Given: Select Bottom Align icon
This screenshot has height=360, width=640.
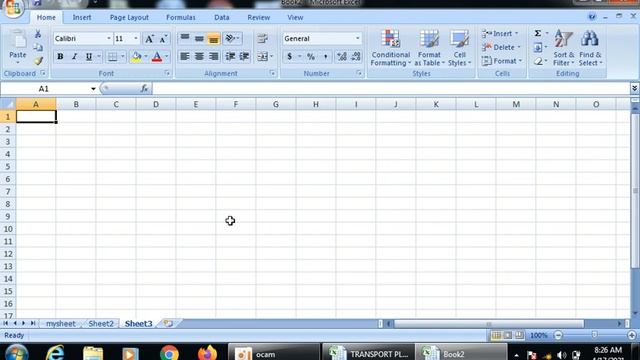Looking at the screenshot, I should [x=213, y=38].
